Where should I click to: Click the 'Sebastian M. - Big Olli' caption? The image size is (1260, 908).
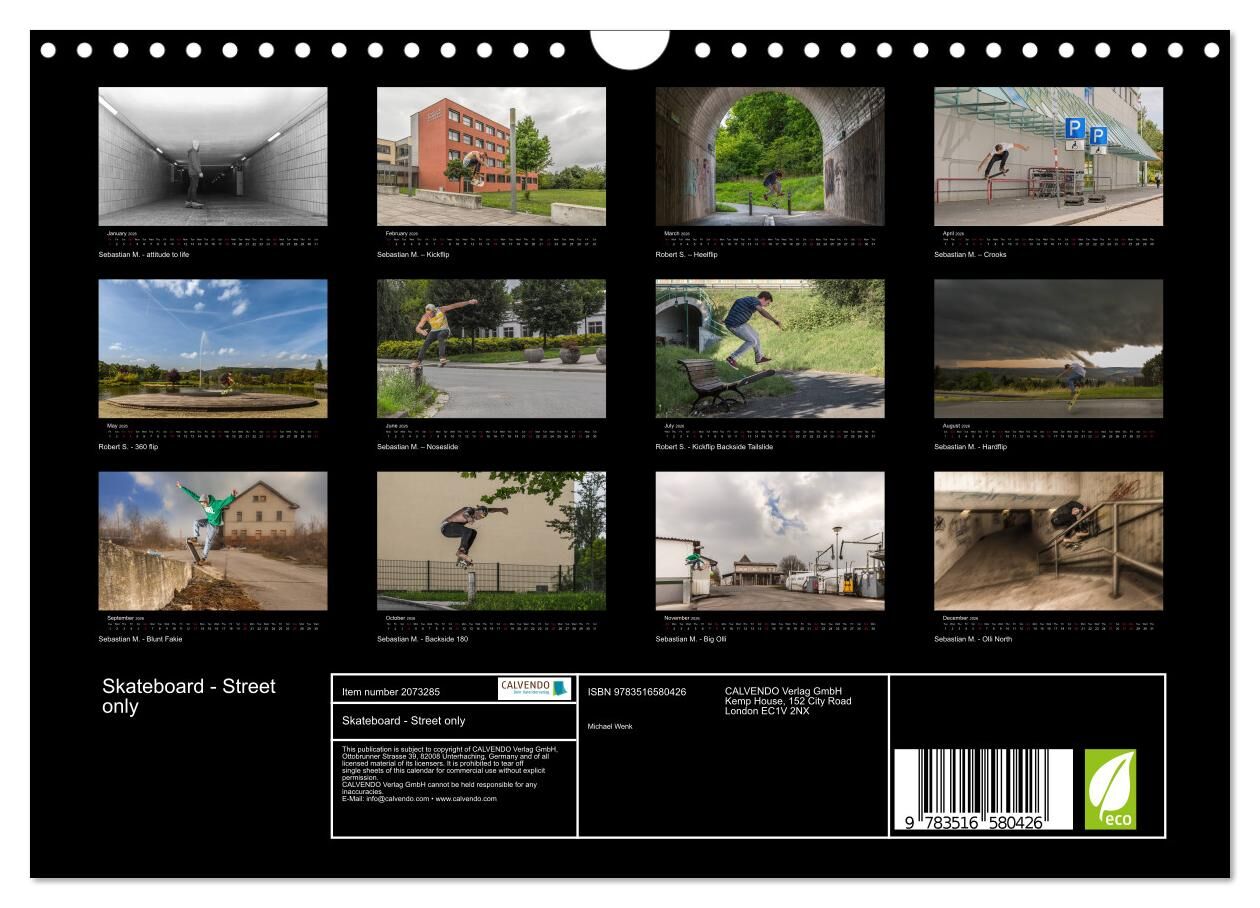click(691, 639)
